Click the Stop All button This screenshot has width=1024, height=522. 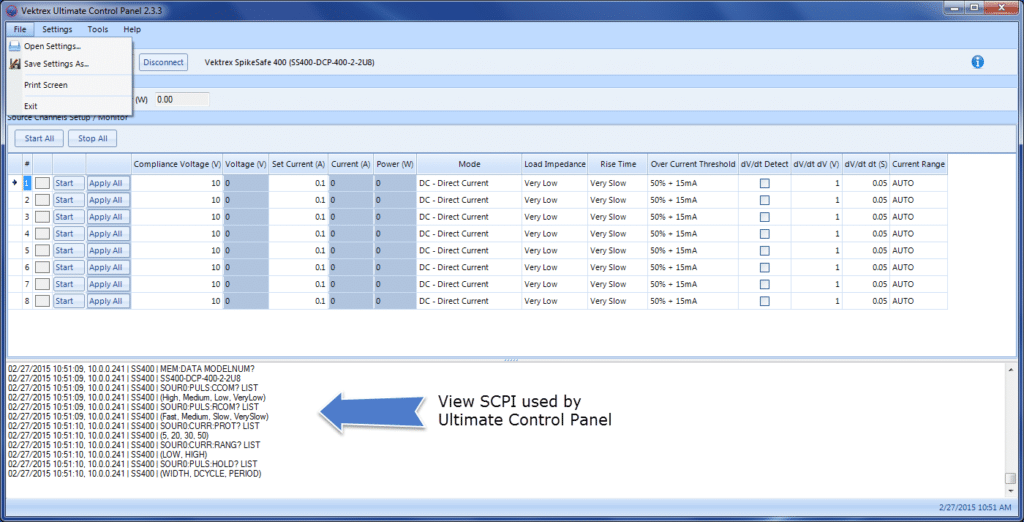point(93,139)
